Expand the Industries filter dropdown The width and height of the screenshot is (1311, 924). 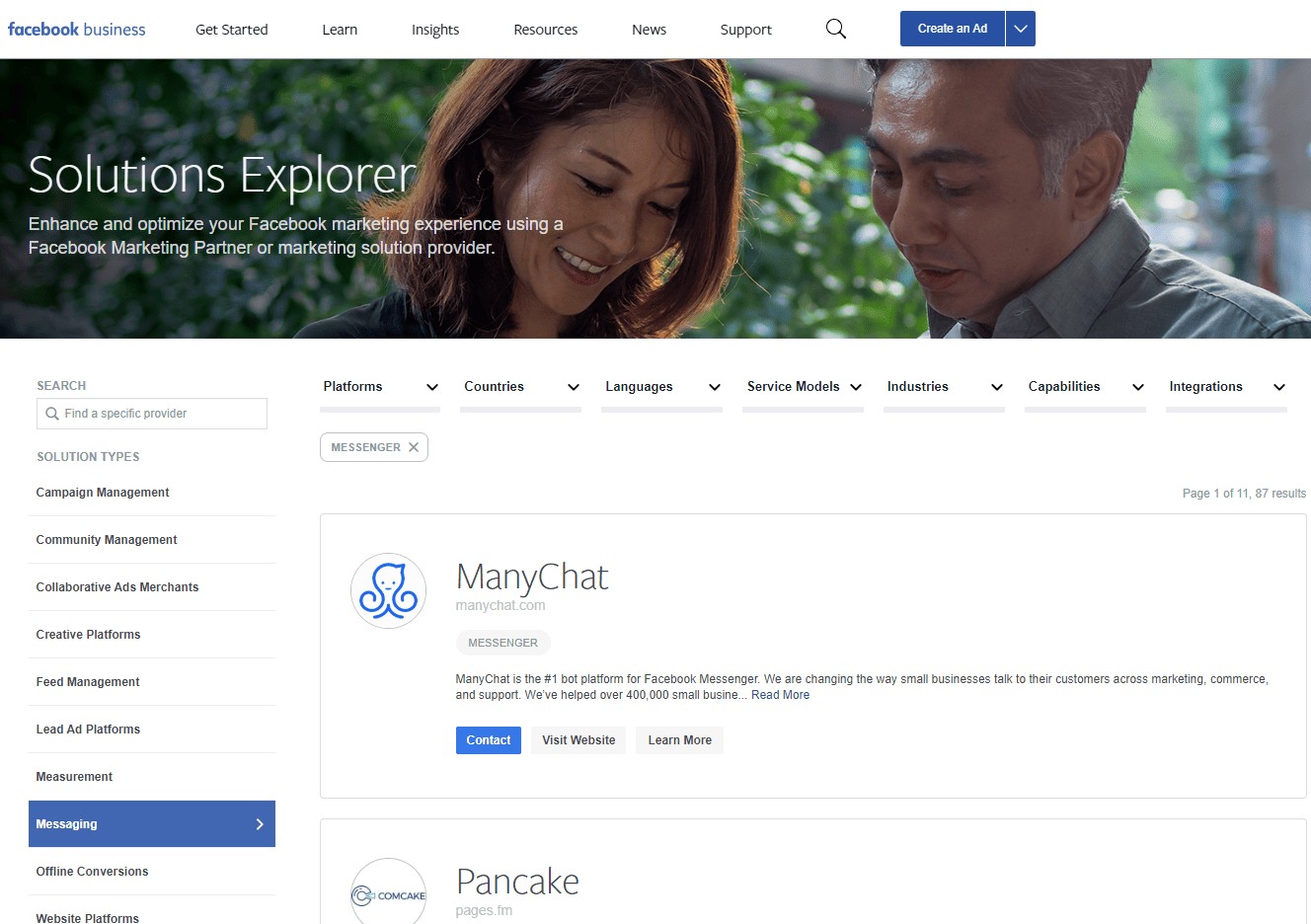coord(945,387)
